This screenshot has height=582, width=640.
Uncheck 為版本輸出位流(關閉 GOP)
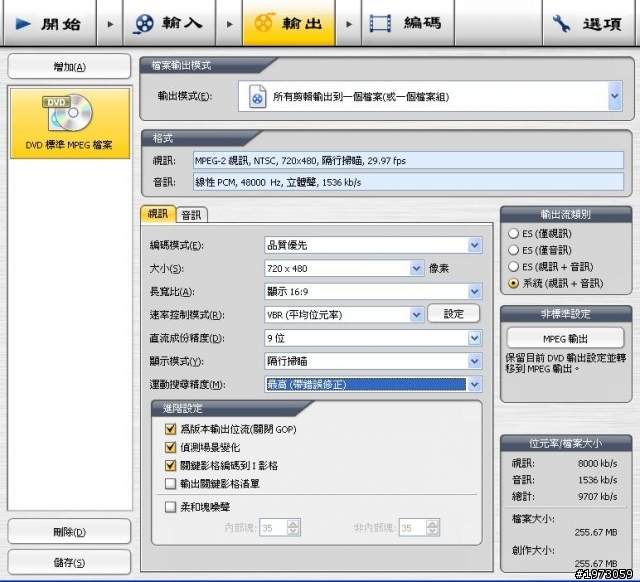point(170,429)
